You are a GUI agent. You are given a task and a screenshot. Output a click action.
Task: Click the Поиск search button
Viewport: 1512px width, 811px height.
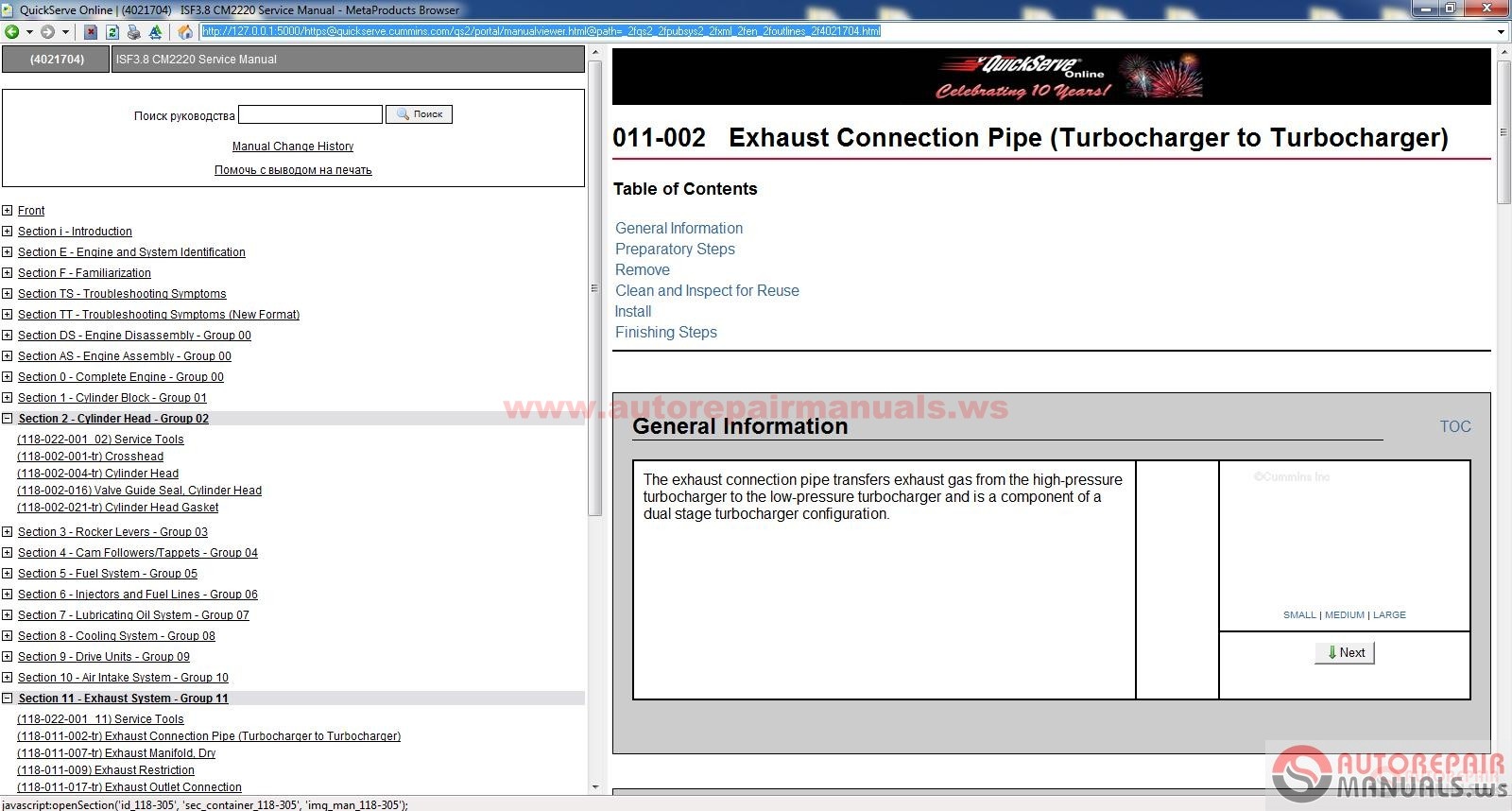419,114
